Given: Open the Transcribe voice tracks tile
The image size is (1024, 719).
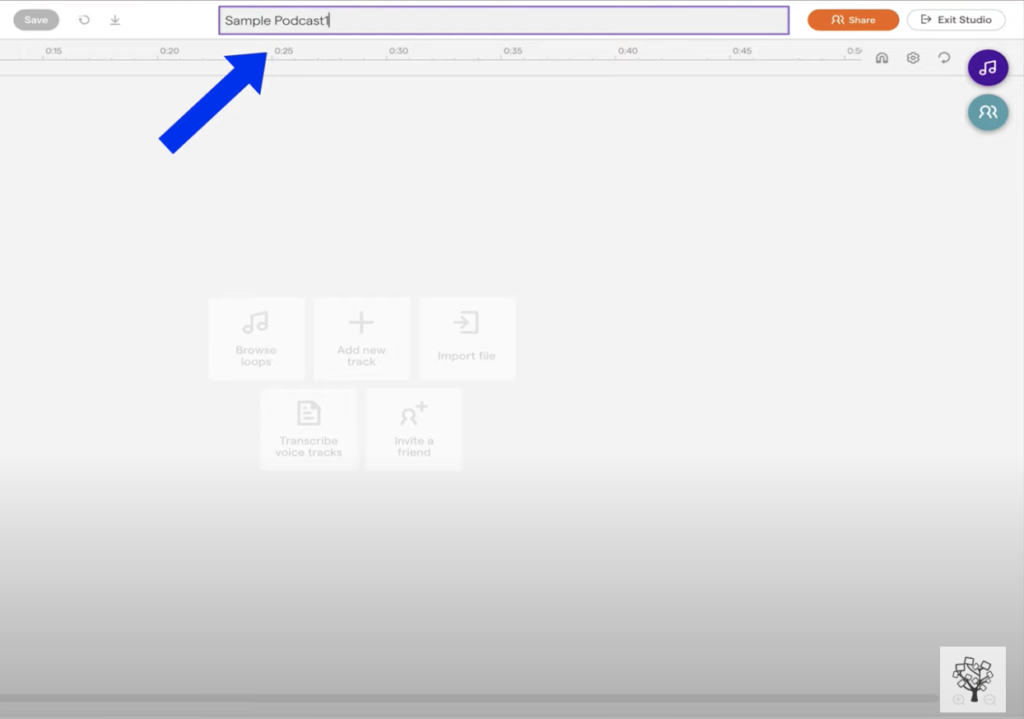Looking at the screenshot, I should point(309,429).
